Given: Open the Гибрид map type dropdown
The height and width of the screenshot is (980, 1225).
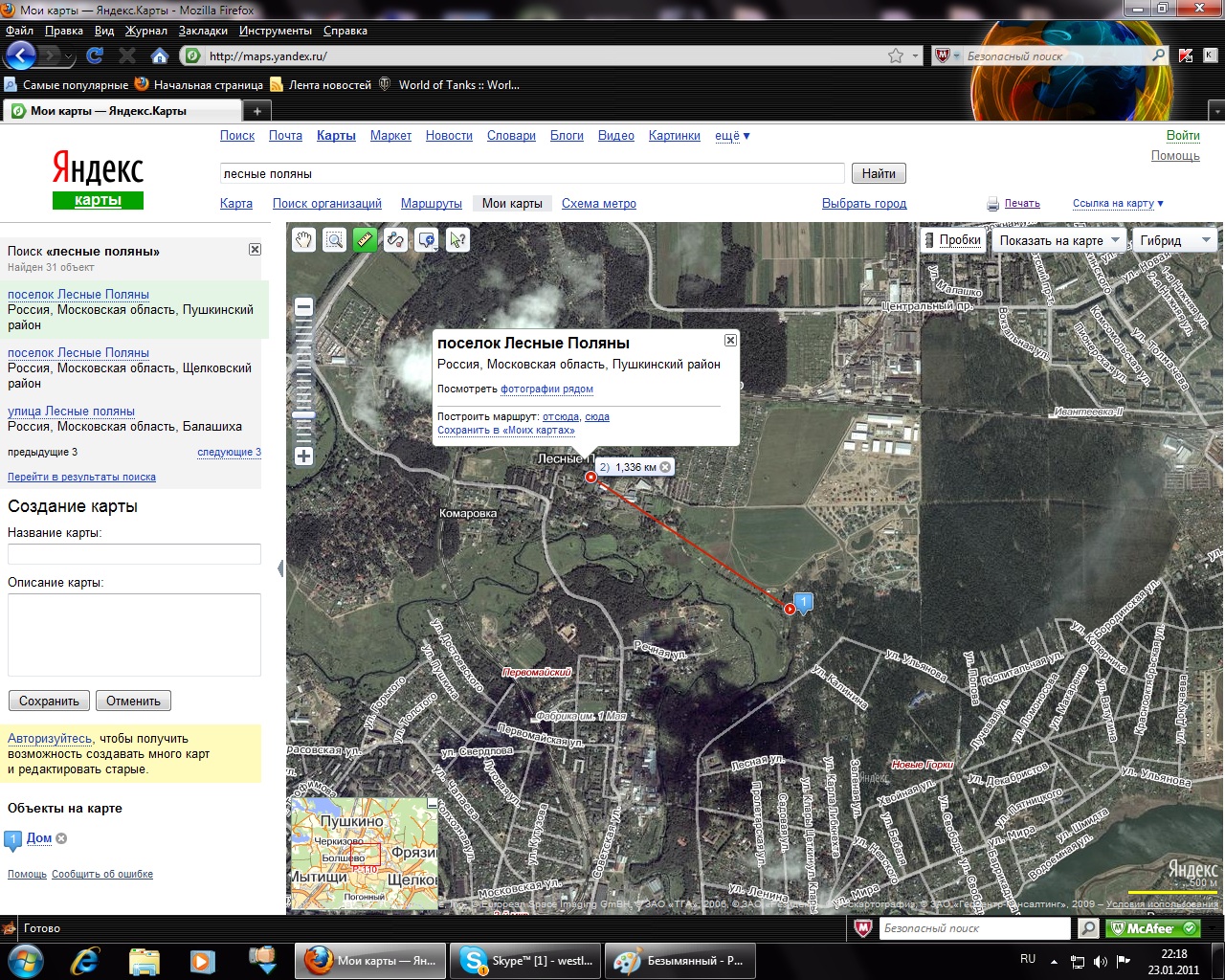Looking at the screenshot, I should (1174, 240).
